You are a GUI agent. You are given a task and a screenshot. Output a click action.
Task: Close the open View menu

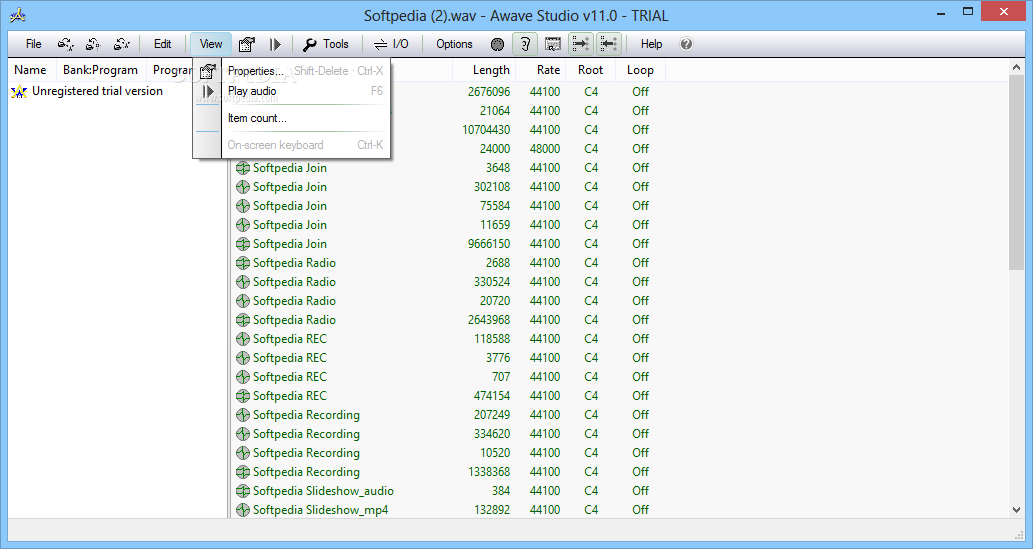pyautogui.click(x=211, y=44)
